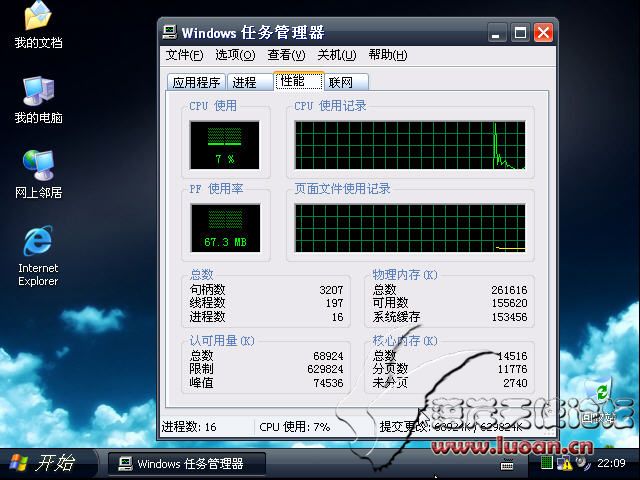640x480 pixels.
Task: Click the 分页数 value 11776
Action: [512, 369]
